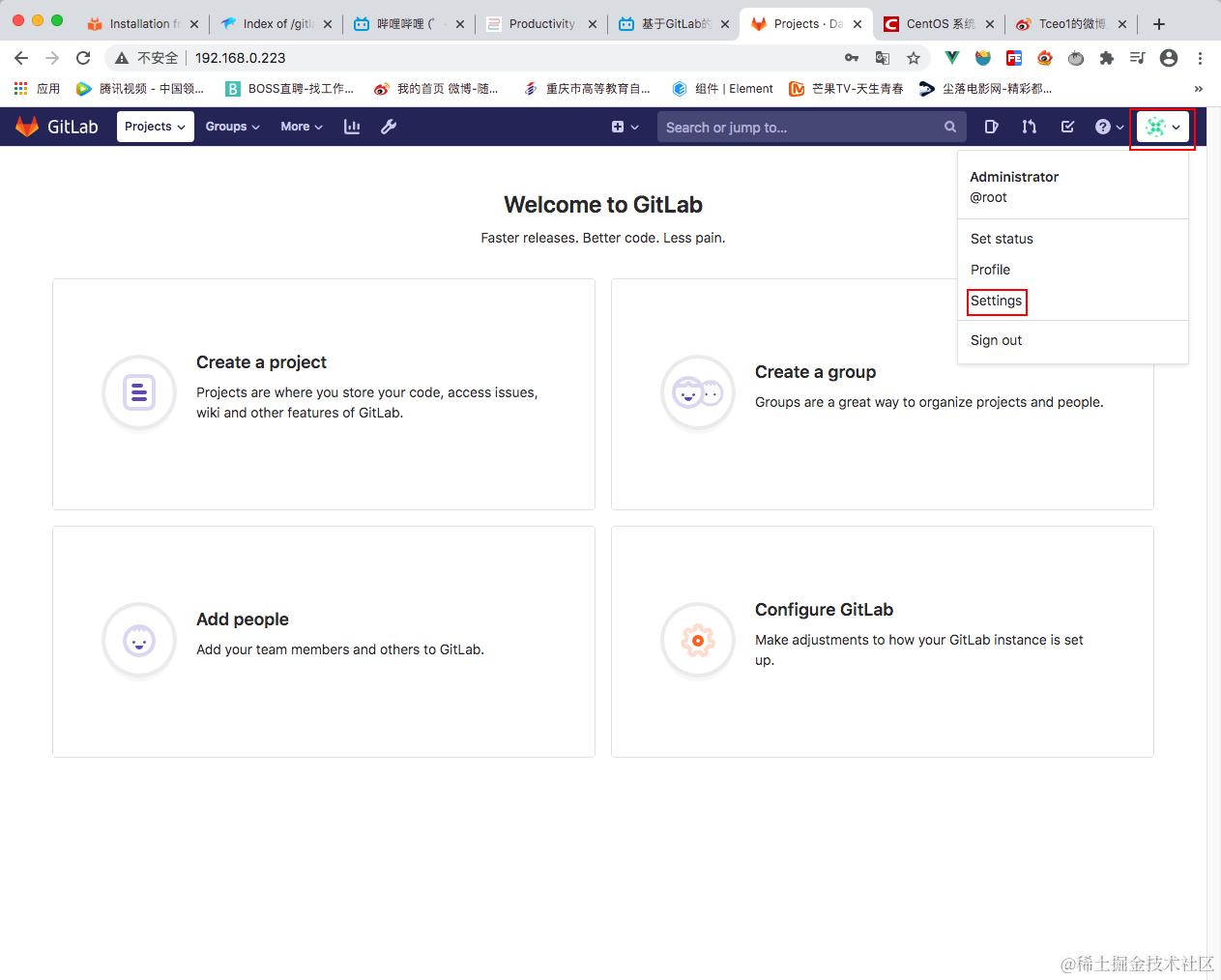Click the search magnifier icon
1221x980 pixels.
click(x=950, y=127)
